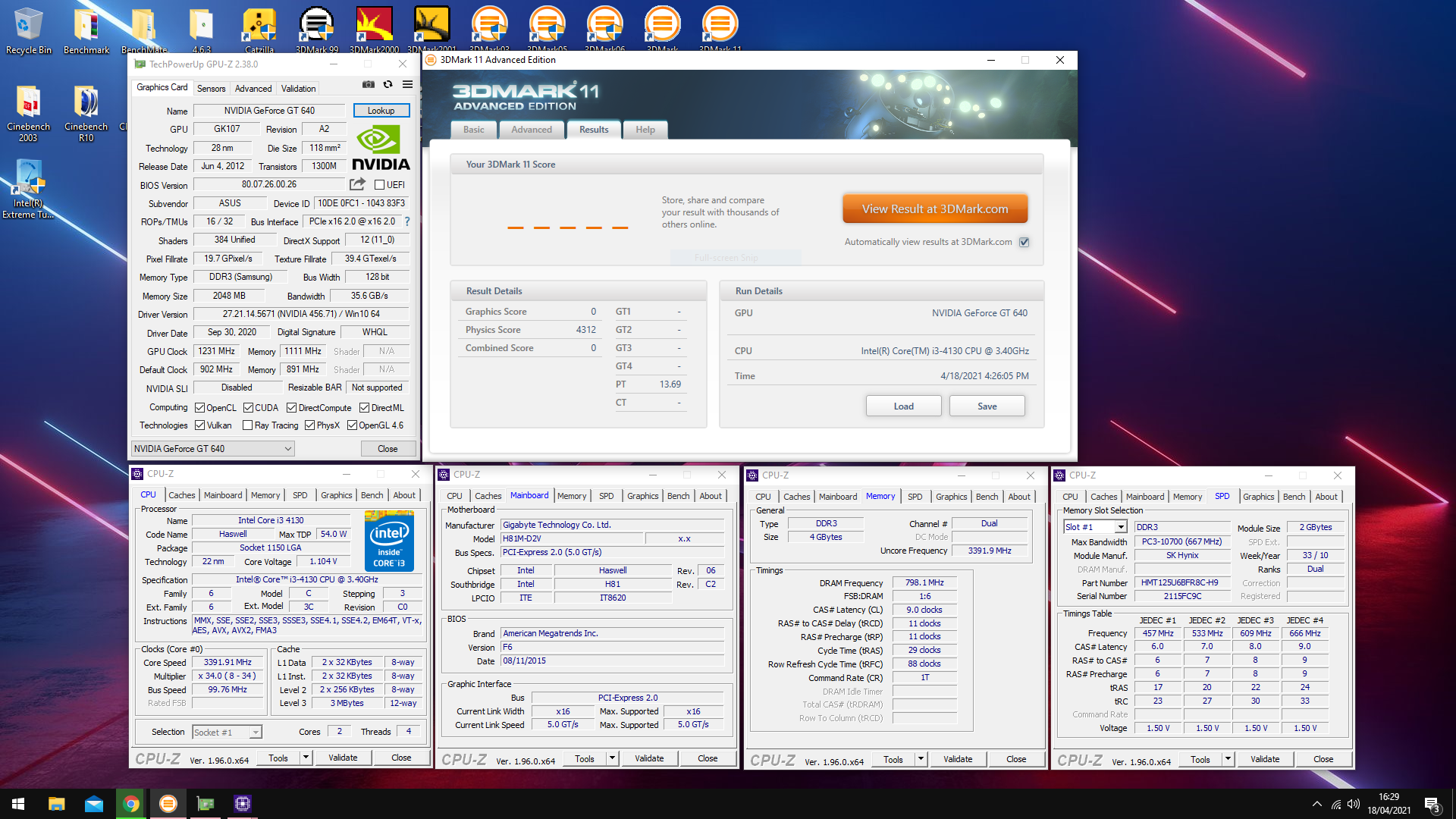Screen dimensions: 1456x819
Task: Toggle the OpenCL checkbox
Action: 200,408
